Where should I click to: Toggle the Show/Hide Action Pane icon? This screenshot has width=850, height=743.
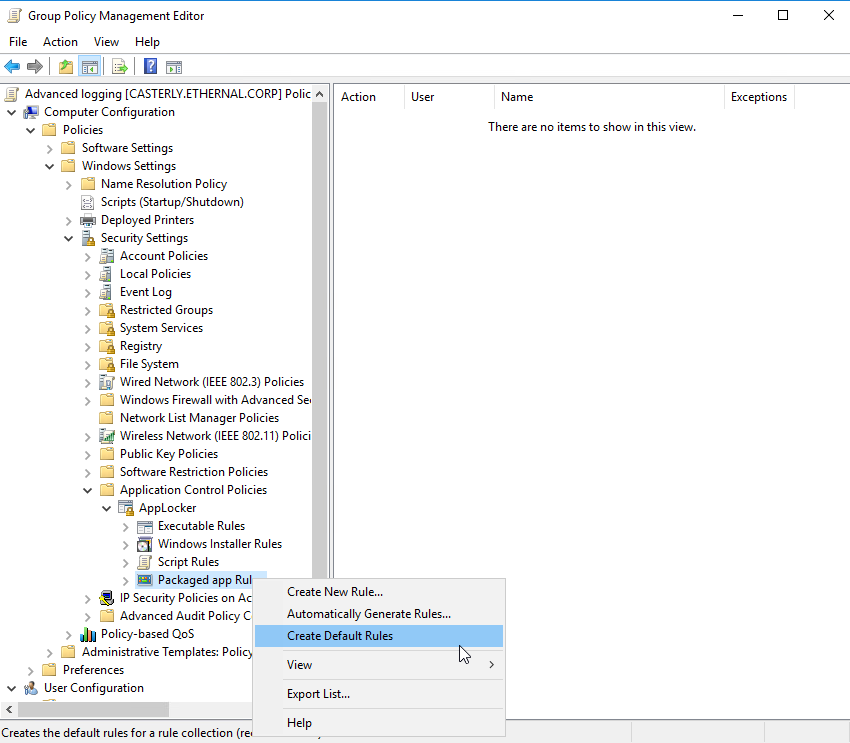pyautogui.click(x=174, y=67)
